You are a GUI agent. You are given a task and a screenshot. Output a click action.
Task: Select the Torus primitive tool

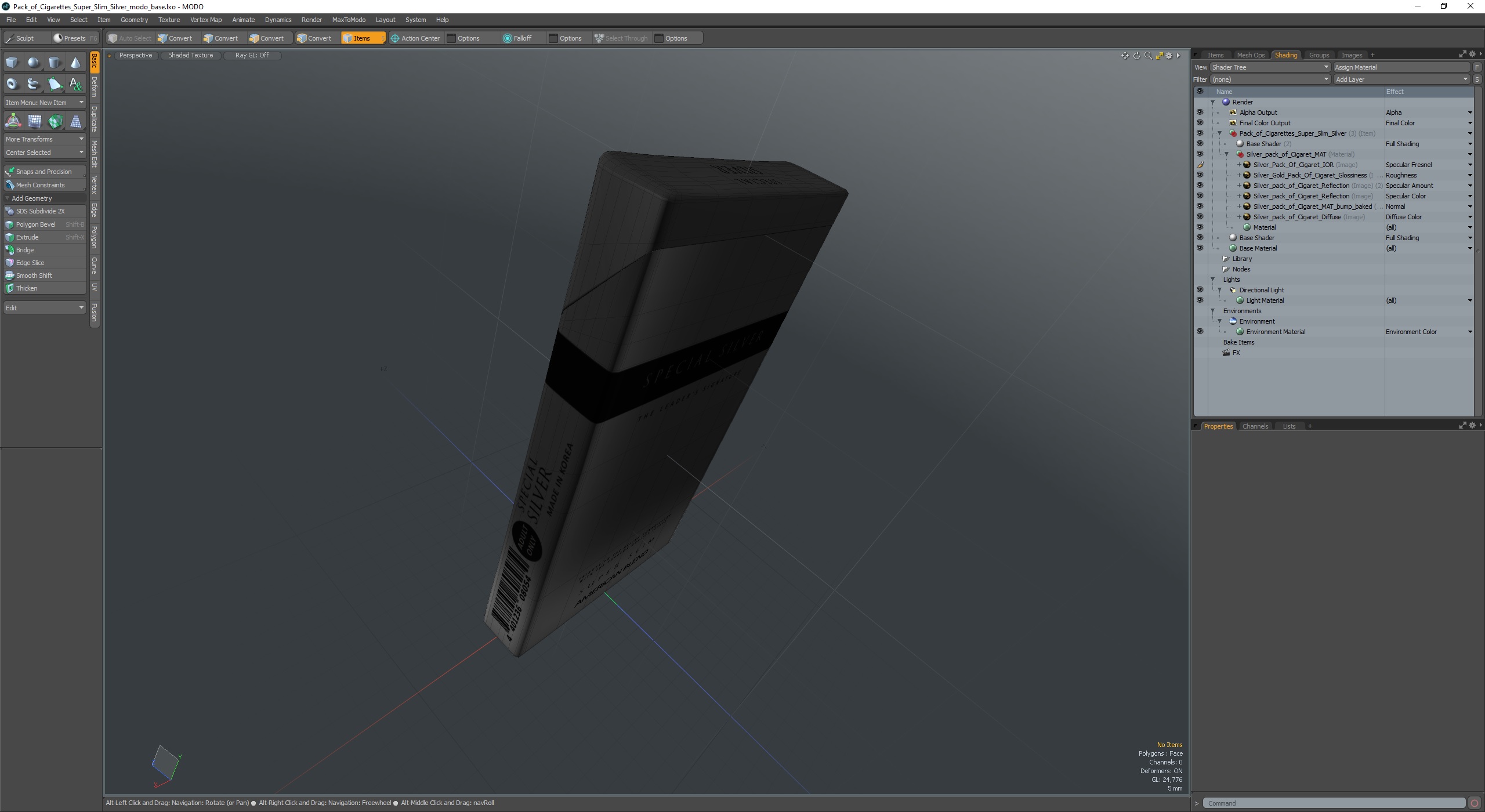coord(12,84)
